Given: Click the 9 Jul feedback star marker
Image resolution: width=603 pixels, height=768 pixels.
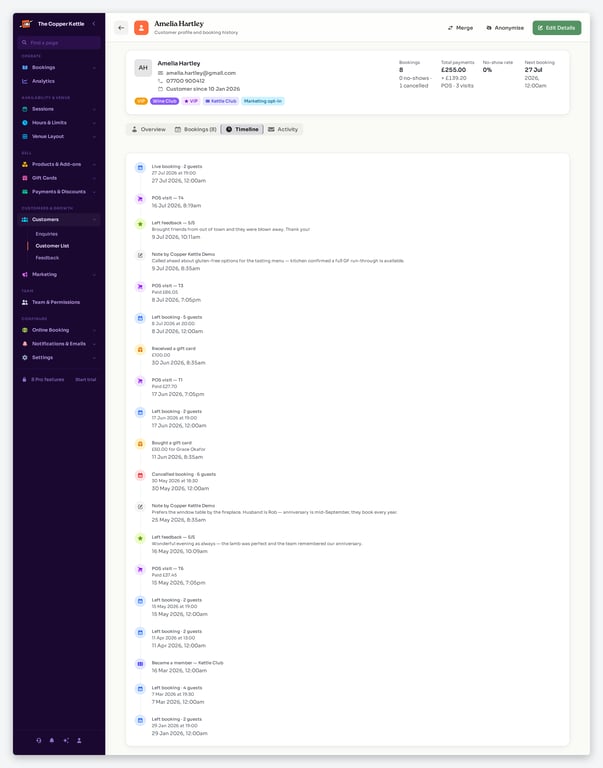Looking at the screenshot, I should pyautogui.click(x=140, y=224).
